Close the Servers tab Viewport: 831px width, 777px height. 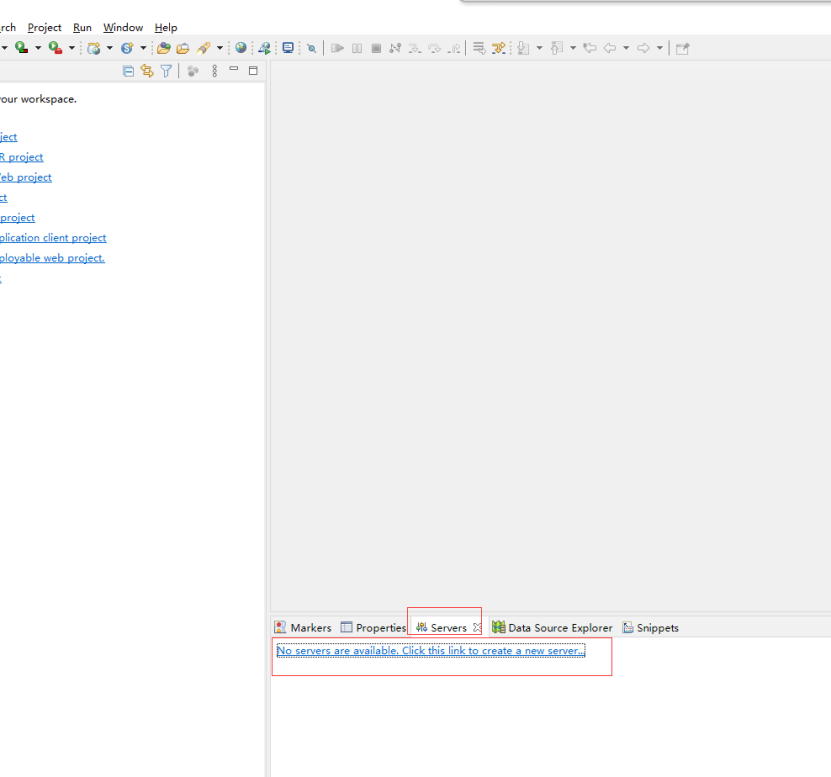[x=478, y=628]
